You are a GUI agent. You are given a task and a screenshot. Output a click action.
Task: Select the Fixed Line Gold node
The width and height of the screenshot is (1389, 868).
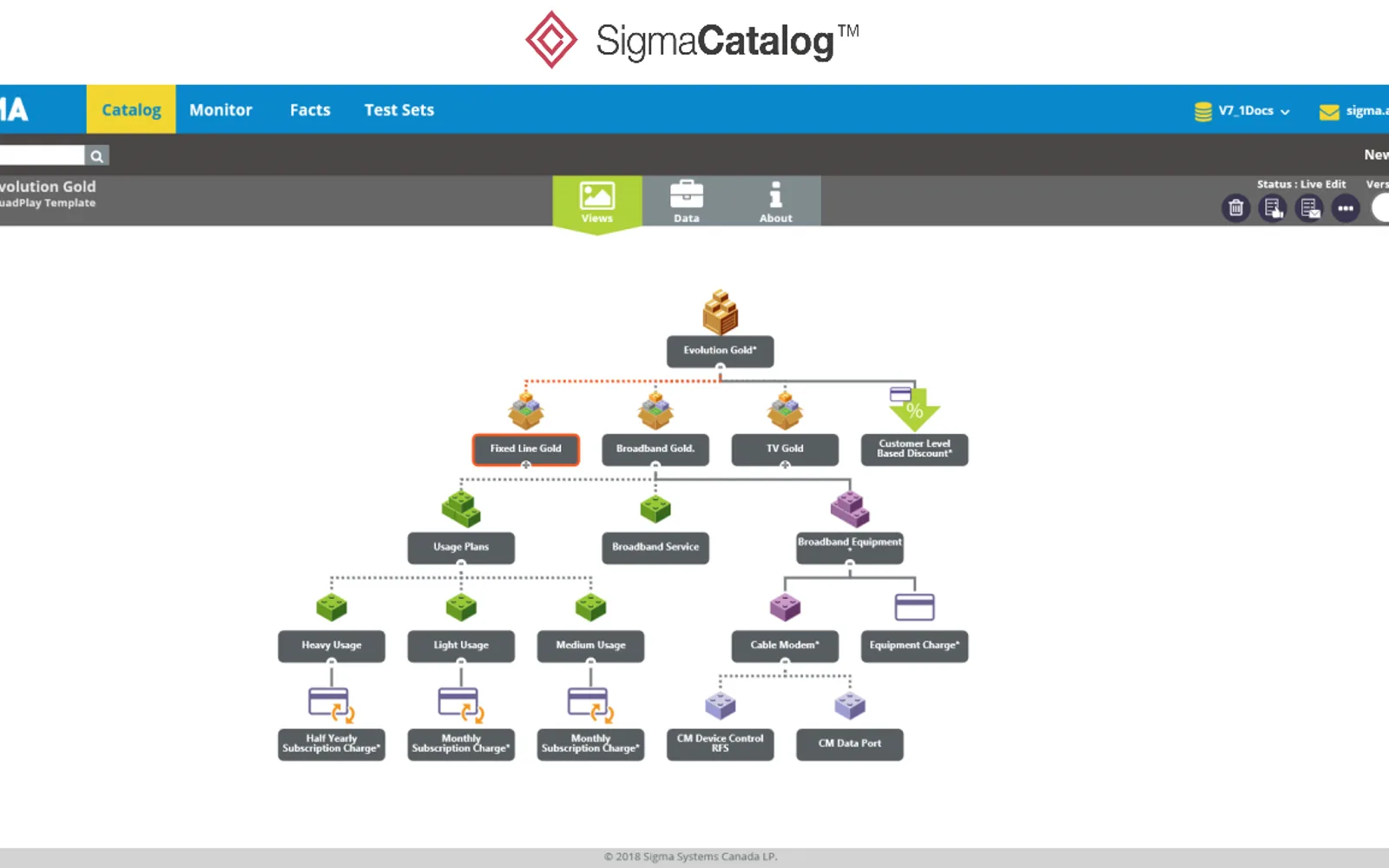point(526,450)
